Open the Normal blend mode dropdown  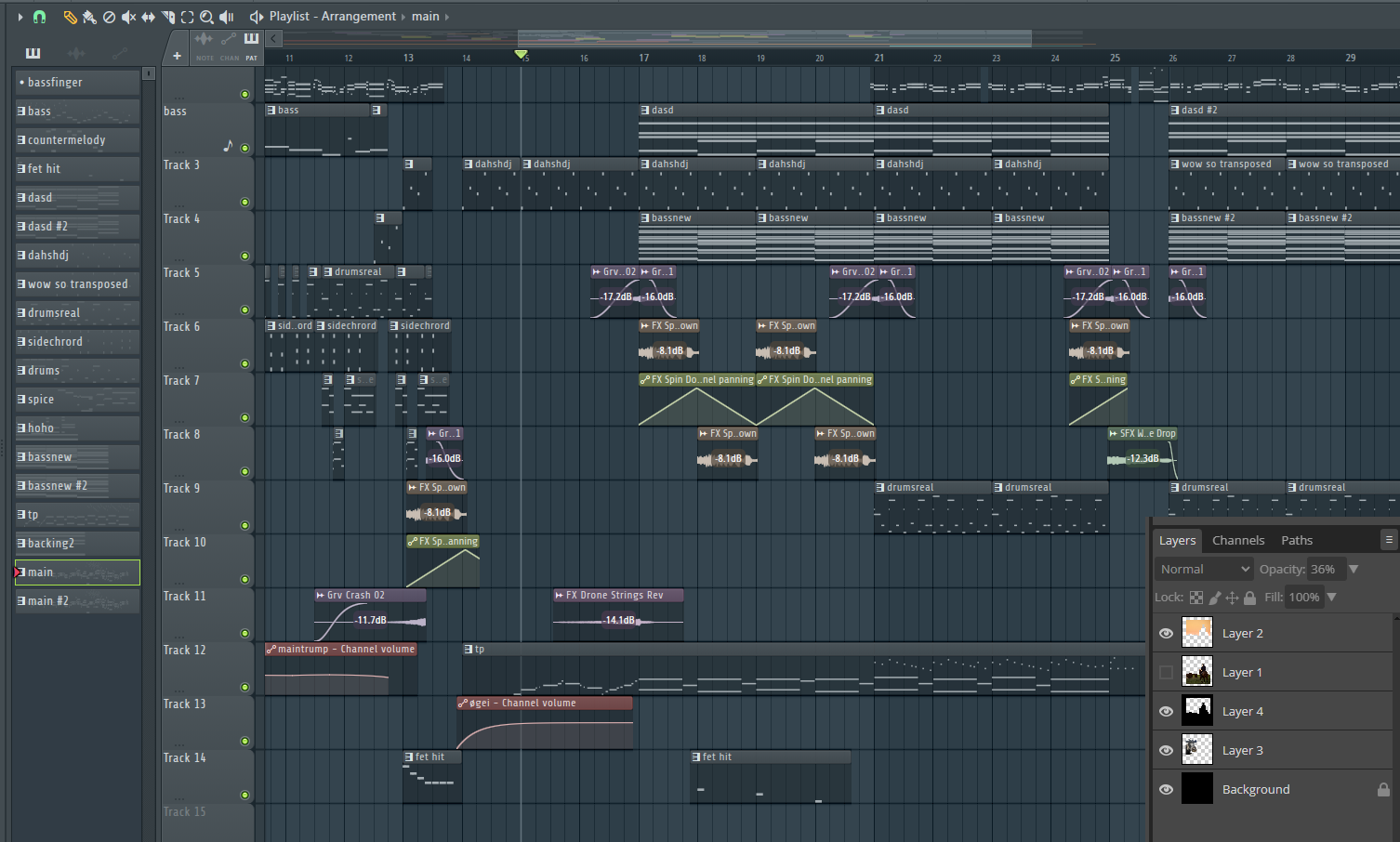[x=1204, y=569]
